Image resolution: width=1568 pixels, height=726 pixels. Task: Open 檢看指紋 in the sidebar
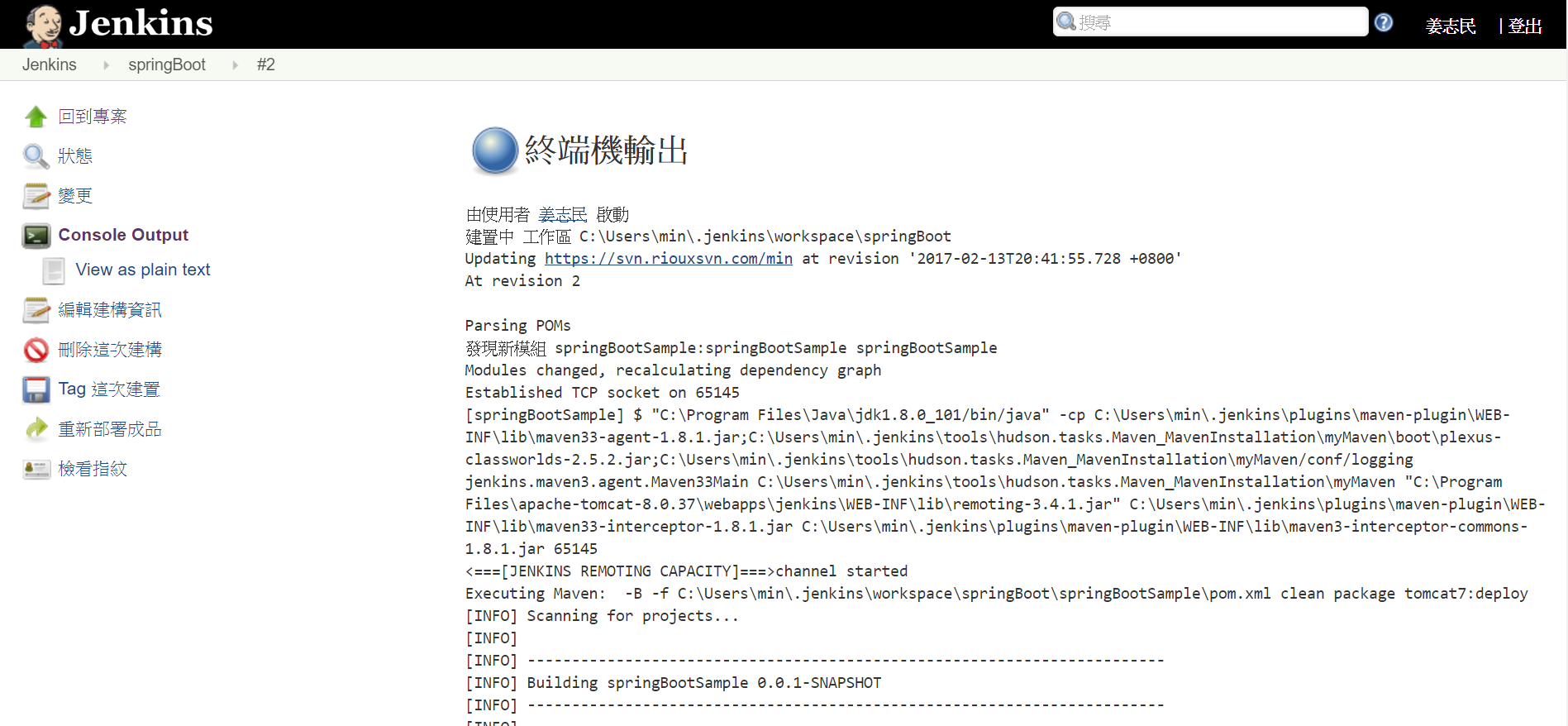point(93,469)
